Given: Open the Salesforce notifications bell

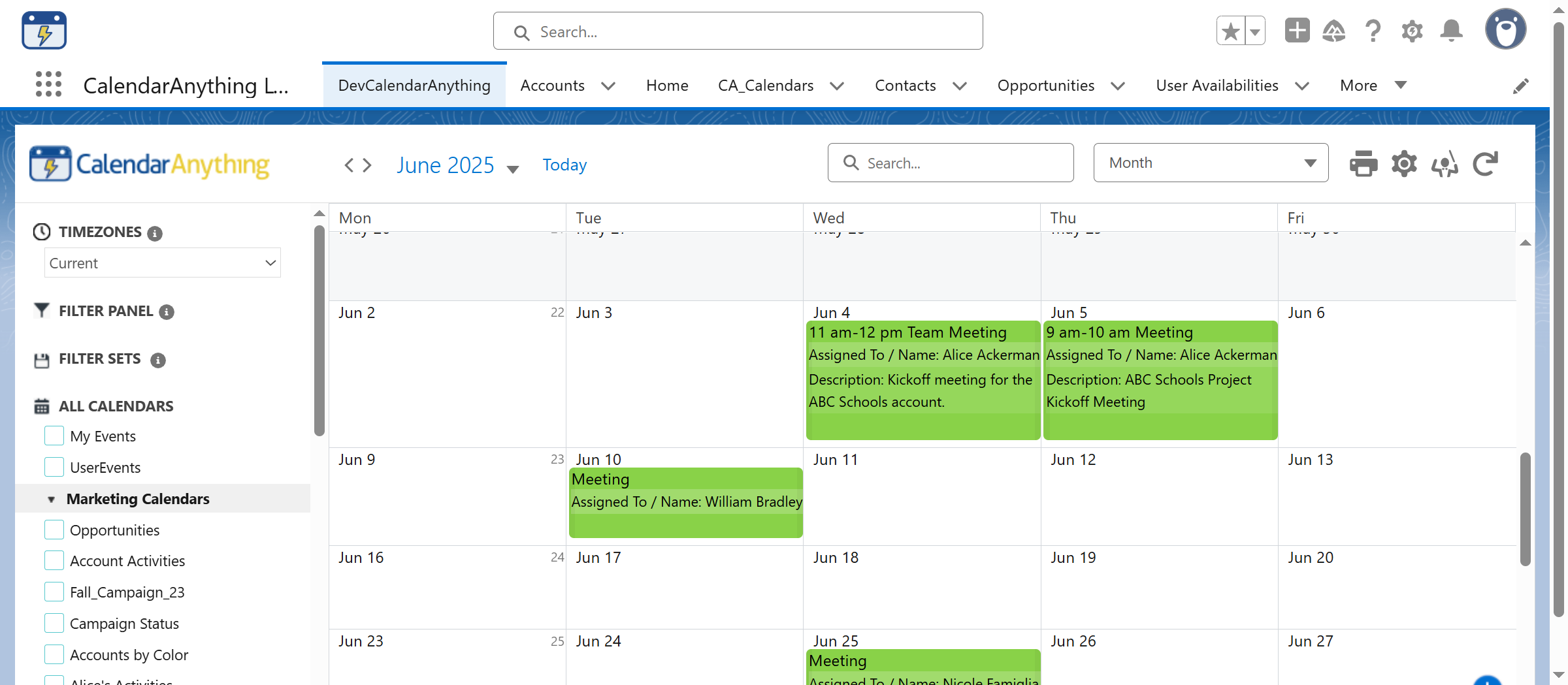Looking at the screenshot, I should coord(1451,31).
